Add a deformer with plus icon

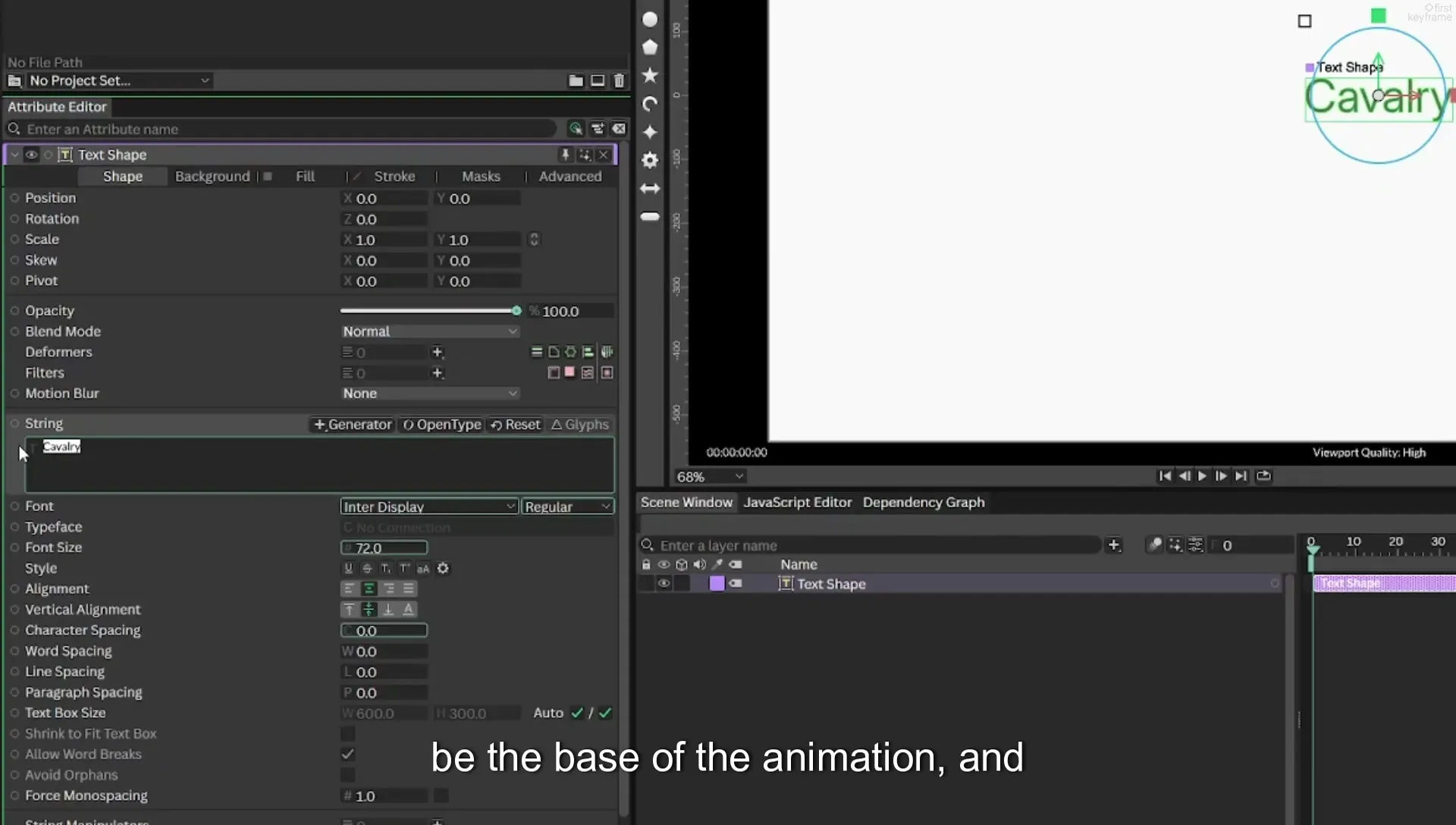(x=437, y=352)
